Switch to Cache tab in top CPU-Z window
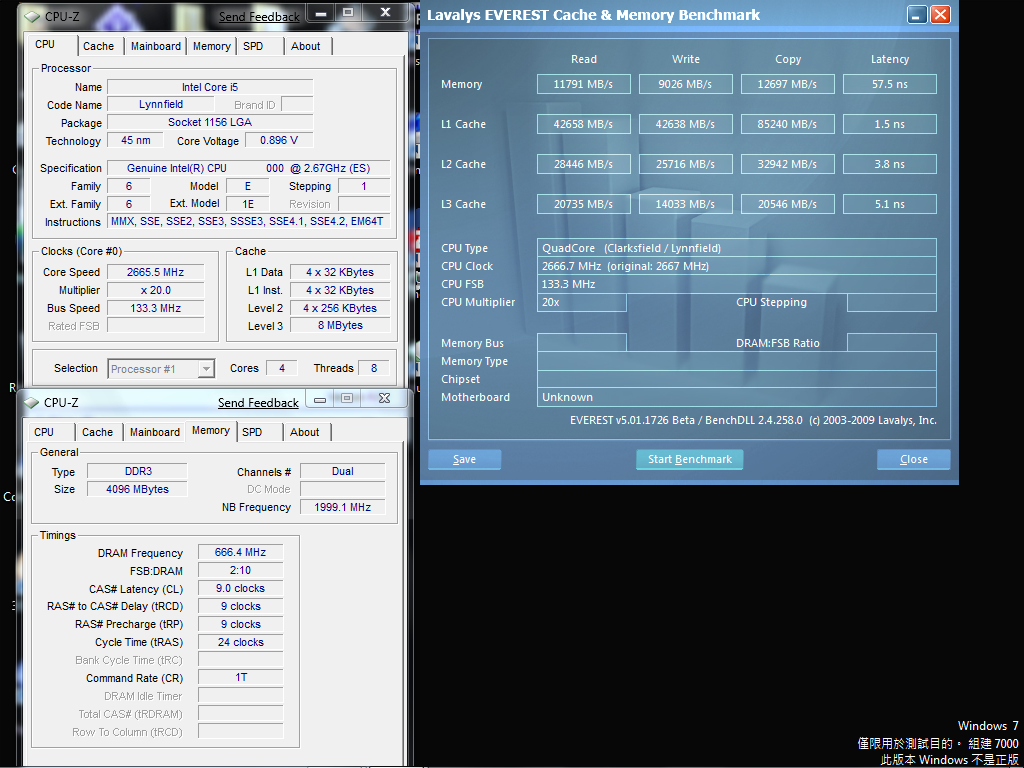 99,46
